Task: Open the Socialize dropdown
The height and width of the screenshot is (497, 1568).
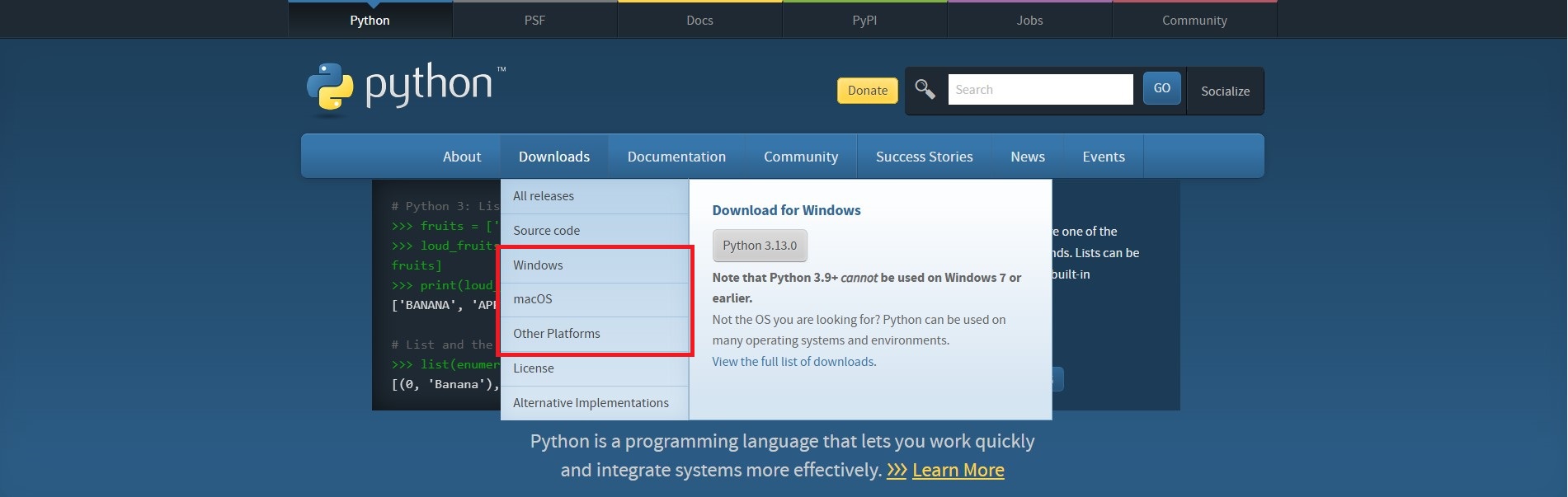Action: point(1224,91)
